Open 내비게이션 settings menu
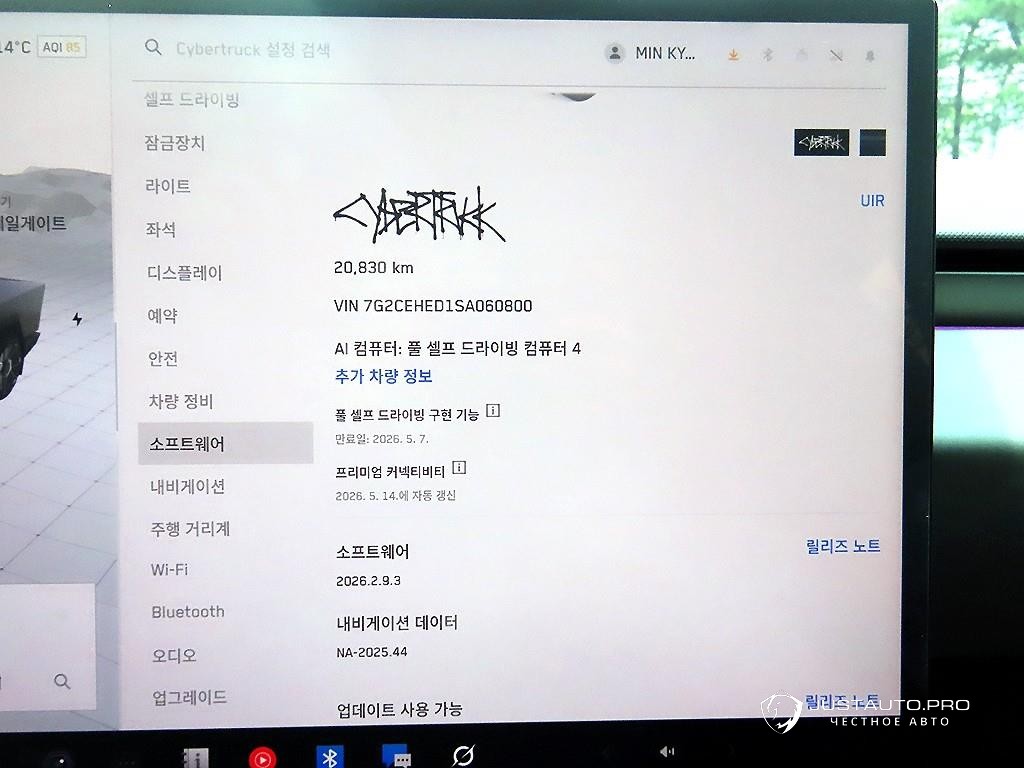The image size is (1024, 768). pyautogui.click(x=187, y=487)
